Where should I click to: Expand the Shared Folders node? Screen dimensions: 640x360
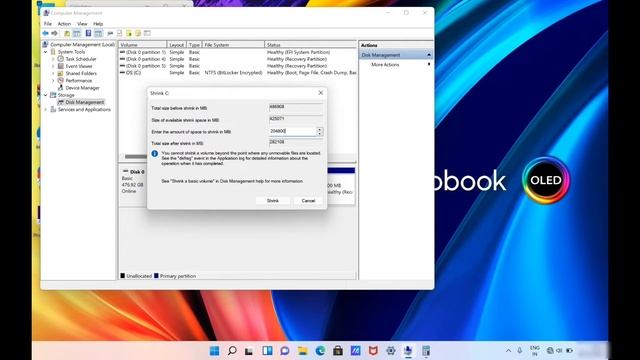click(53, 73)
